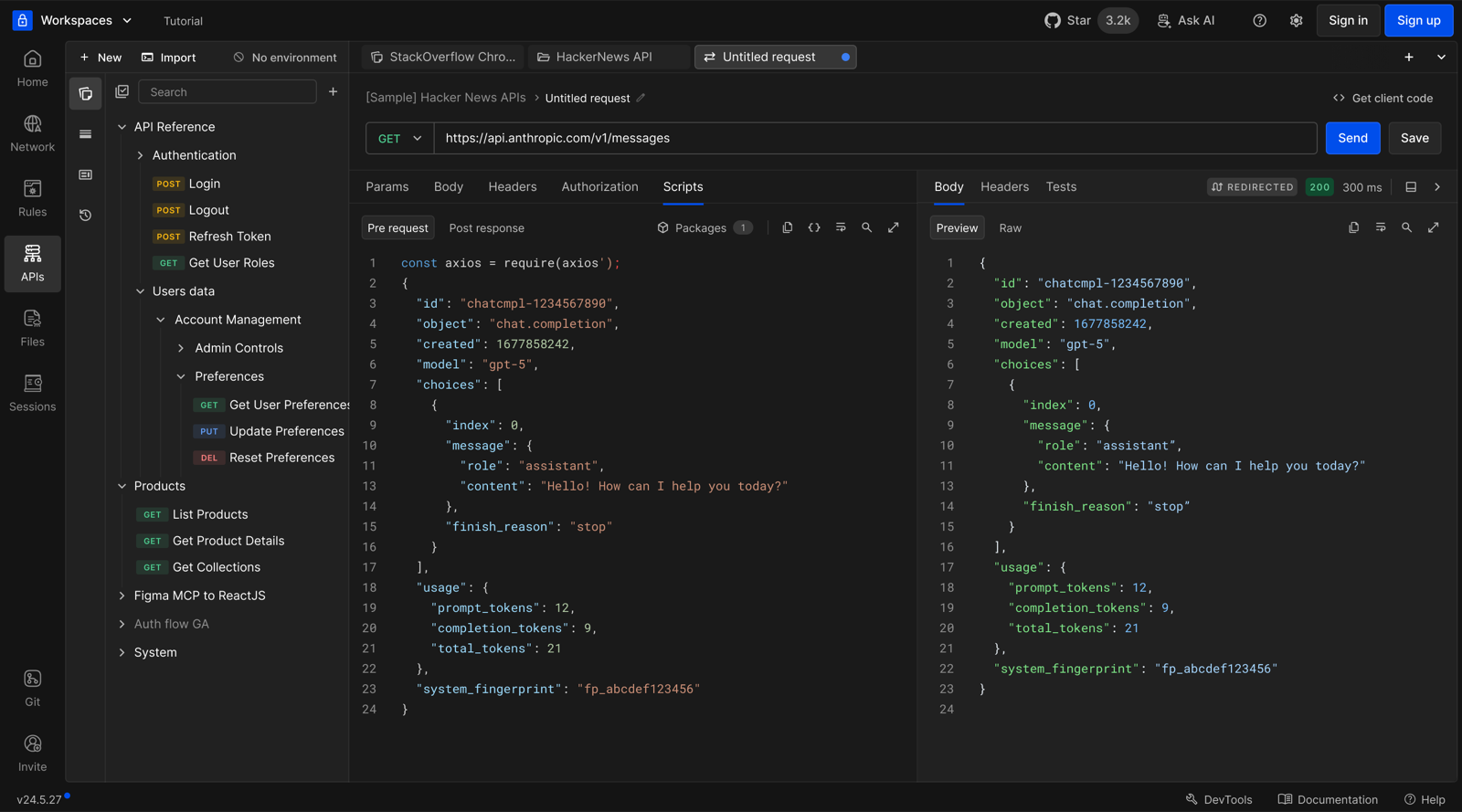The width and height of the screenshot is (1462, 812).
Task: Add a new tab with the plus icon
Action: click(1409, 57)
